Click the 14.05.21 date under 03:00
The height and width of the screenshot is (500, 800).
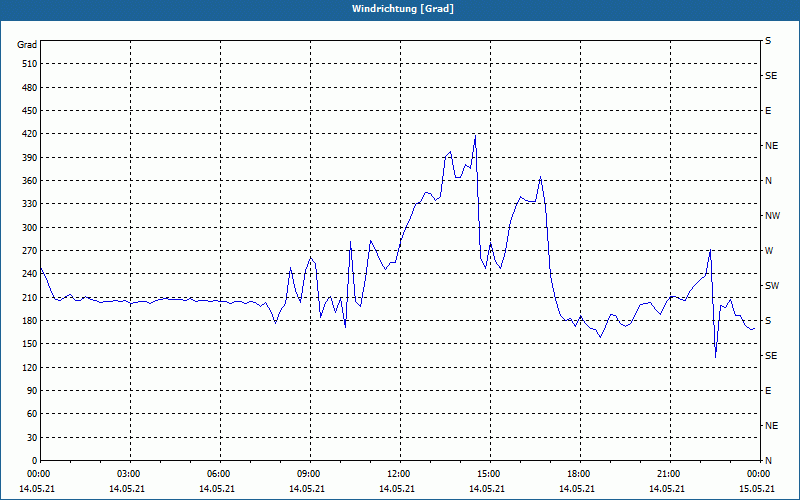127,489
